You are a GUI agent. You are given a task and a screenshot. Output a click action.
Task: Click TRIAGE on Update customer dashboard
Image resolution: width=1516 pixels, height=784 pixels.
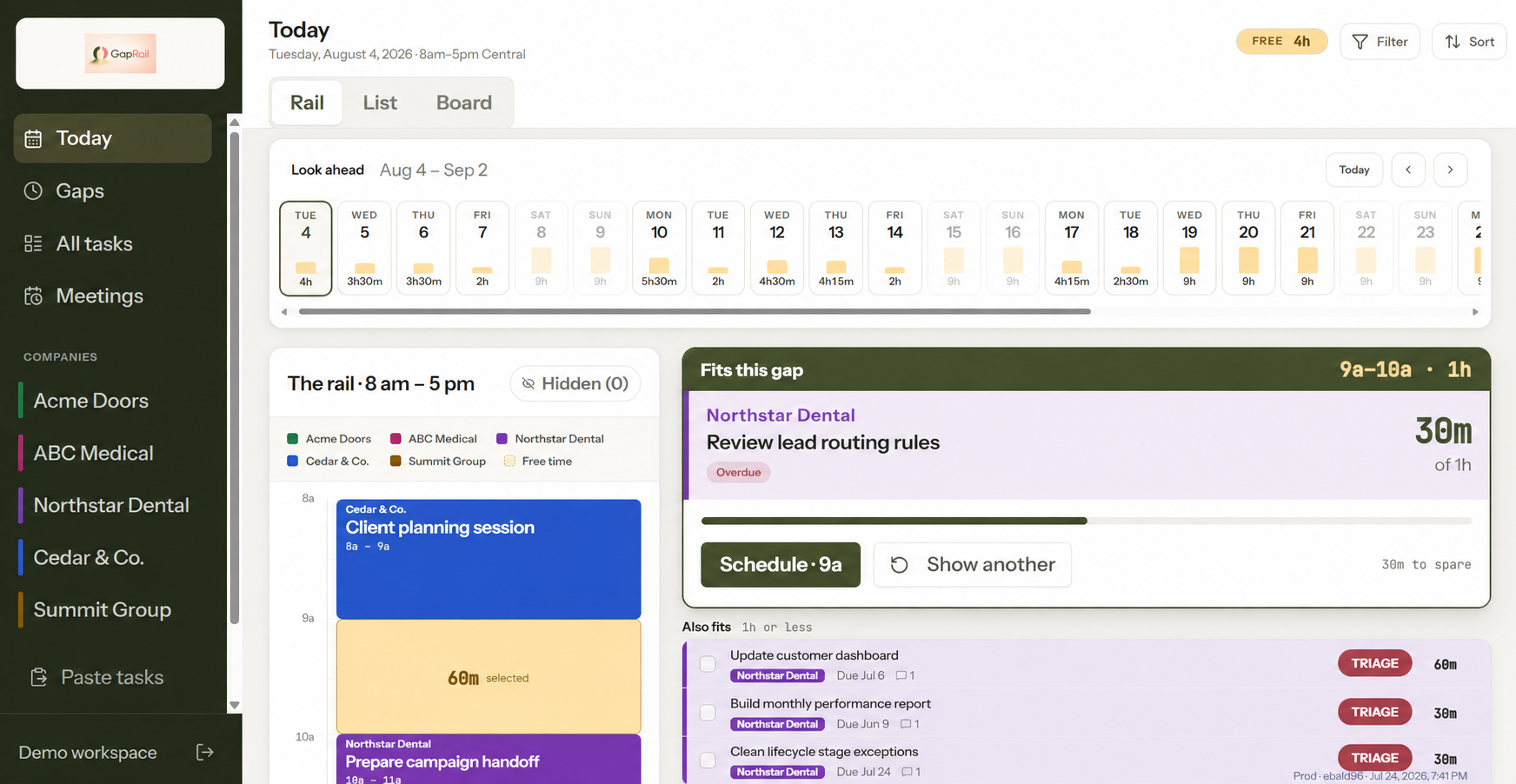pyautogui.click(x=1374, y=663)
